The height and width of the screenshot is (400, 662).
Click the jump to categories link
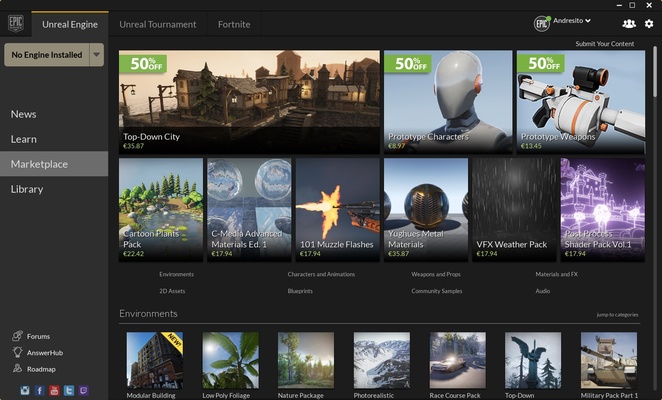pos(617,315)
